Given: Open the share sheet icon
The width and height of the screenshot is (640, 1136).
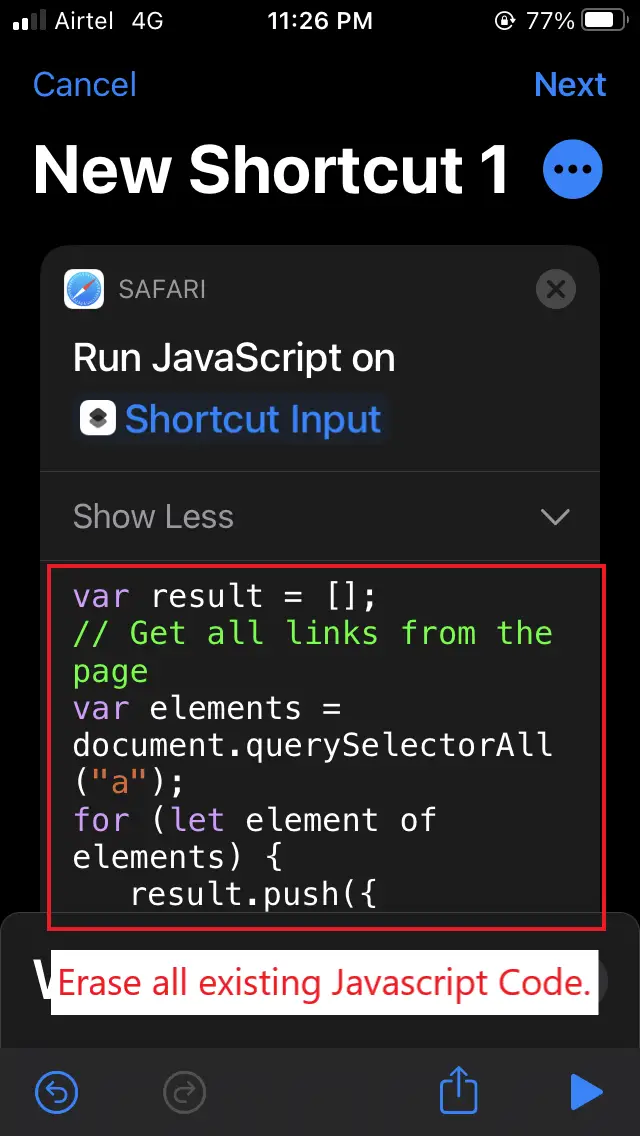Looking at the screenshot, I should (459, 1089).
